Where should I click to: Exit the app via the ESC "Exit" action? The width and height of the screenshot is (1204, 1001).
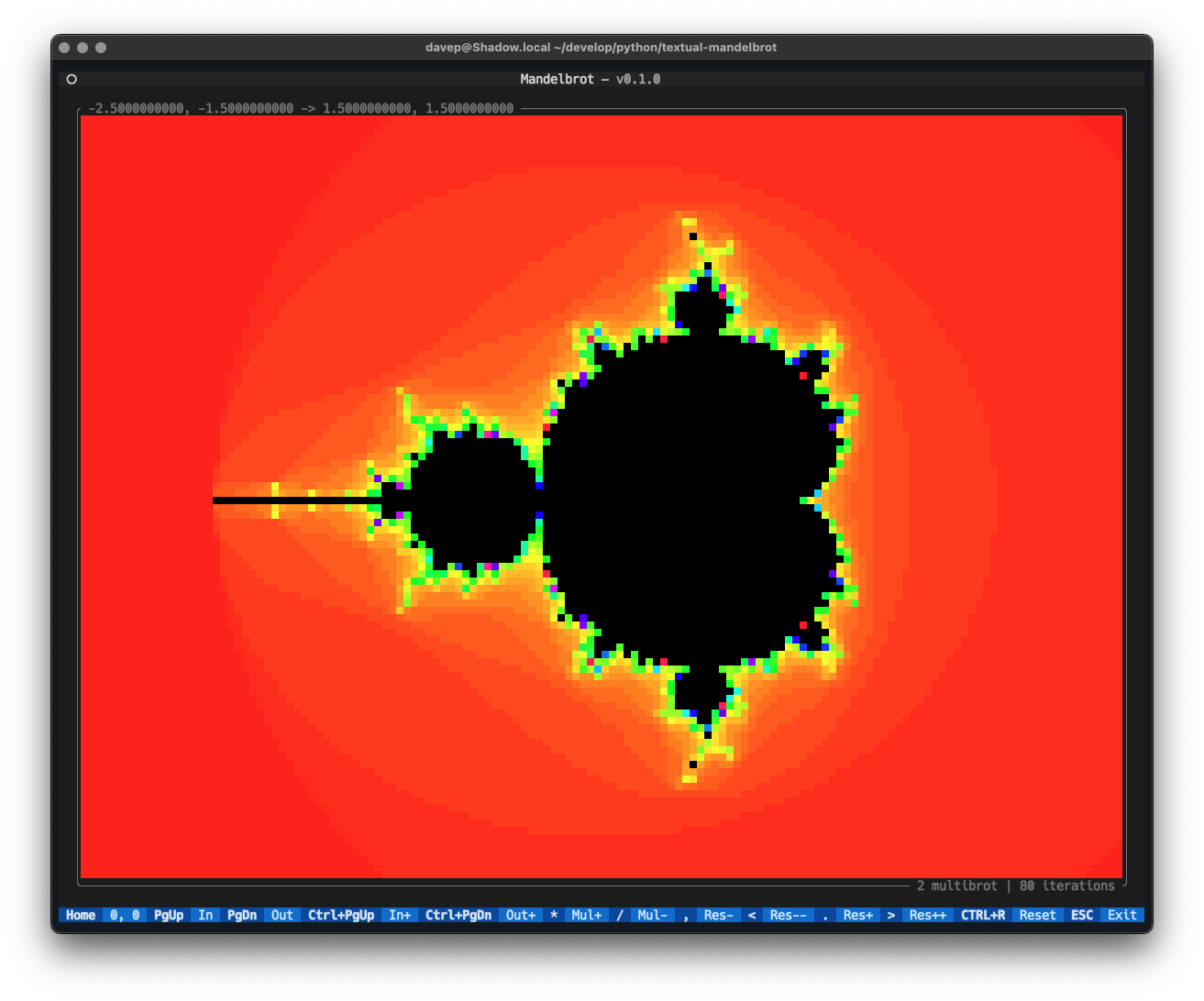1121,915
